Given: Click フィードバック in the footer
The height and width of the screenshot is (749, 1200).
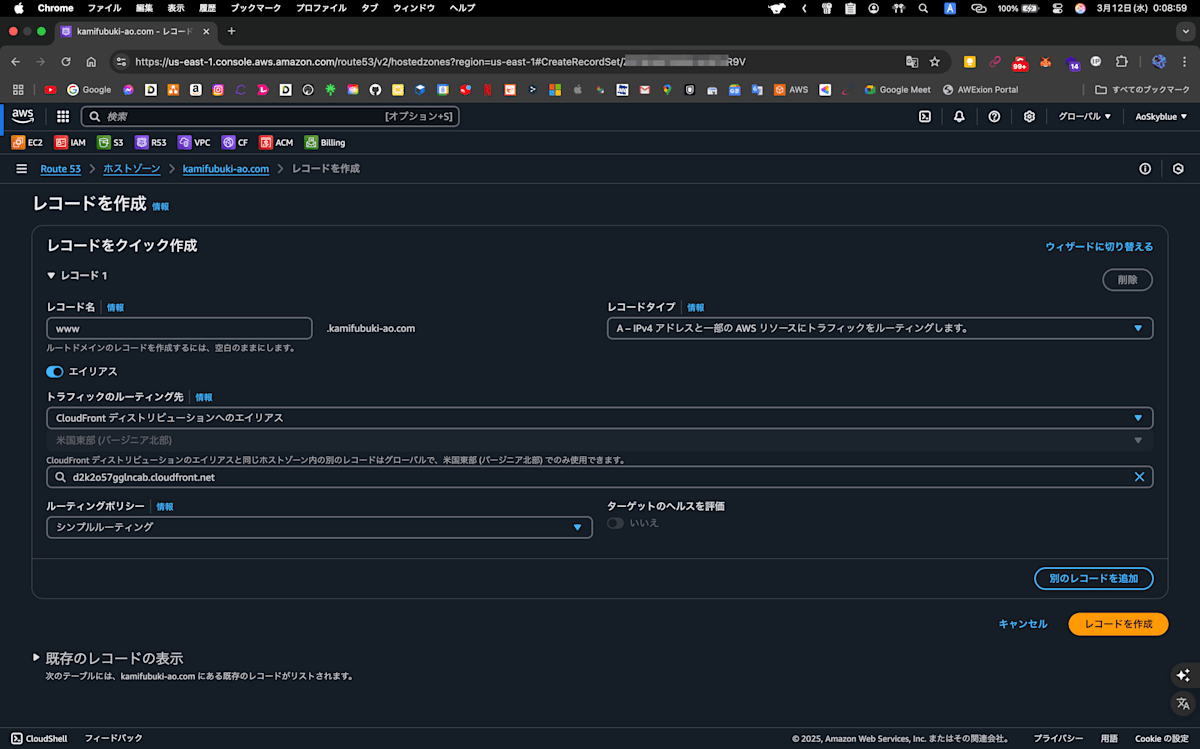Looking at the screenshot, I should click(x=113, y=738).
